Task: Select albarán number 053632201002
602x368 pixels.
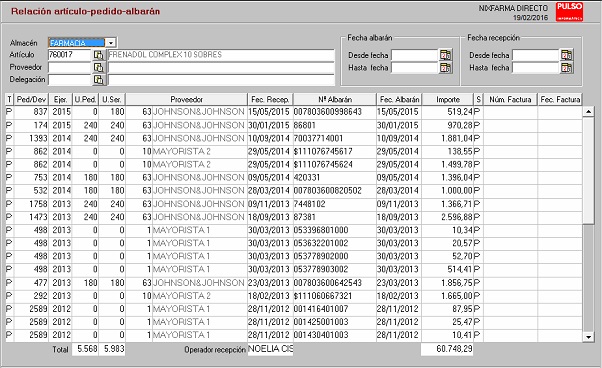Action: click(321, 243)
